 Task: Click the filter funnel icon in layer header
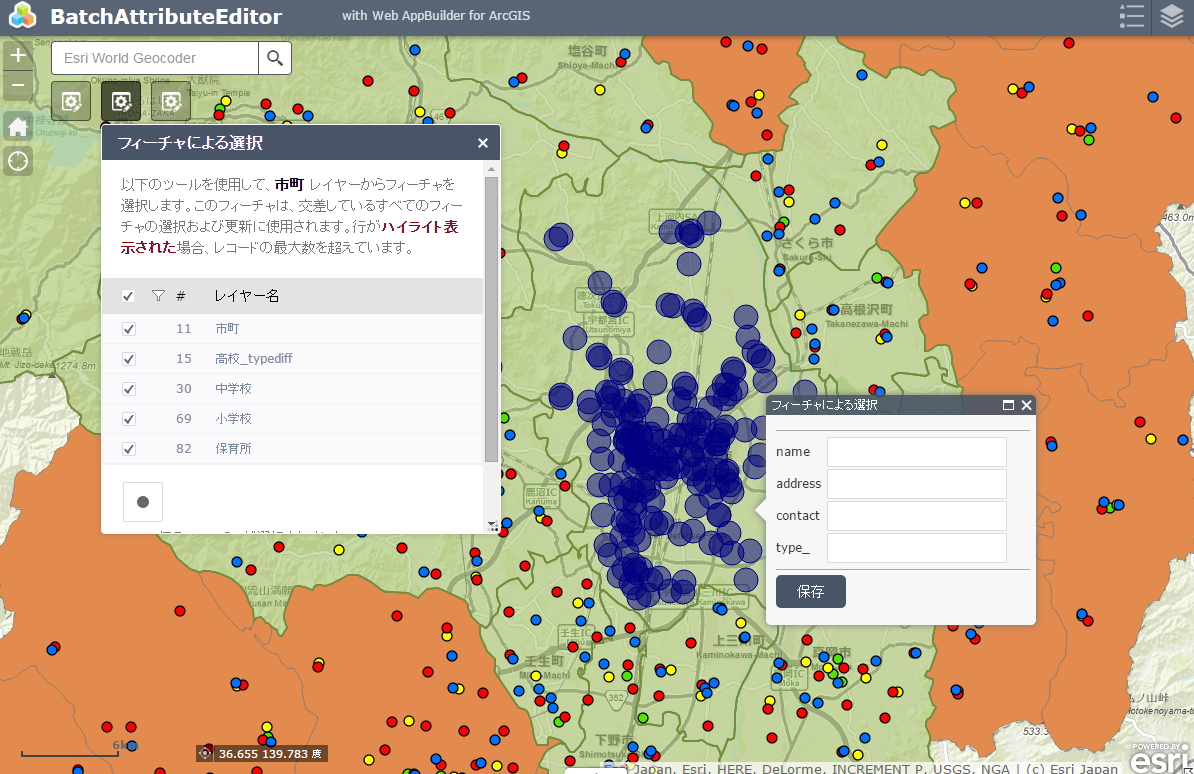pyautogui.click(x=158, y=296)
